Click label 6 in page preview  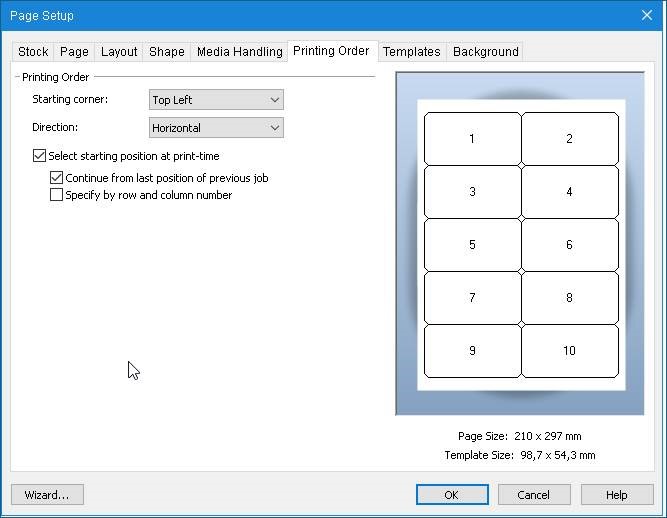(569, 245)
